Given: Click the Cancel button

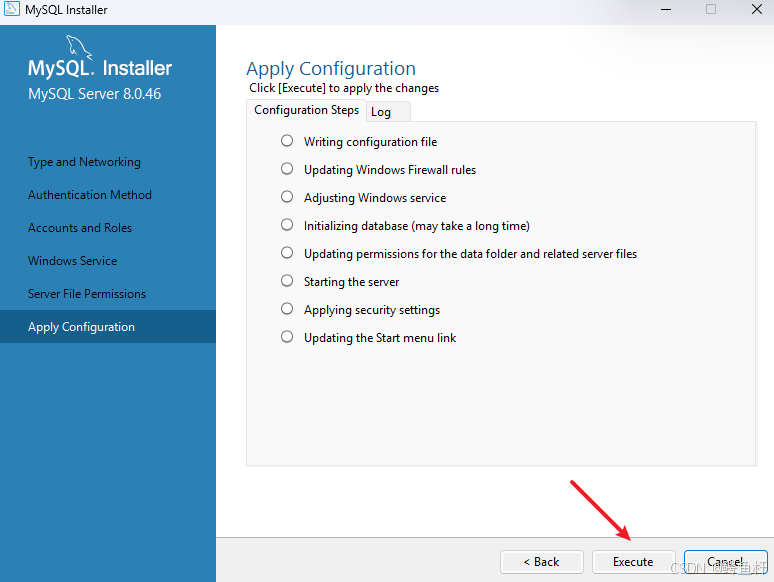Looking at the screenshot, I should pos(725,562).
